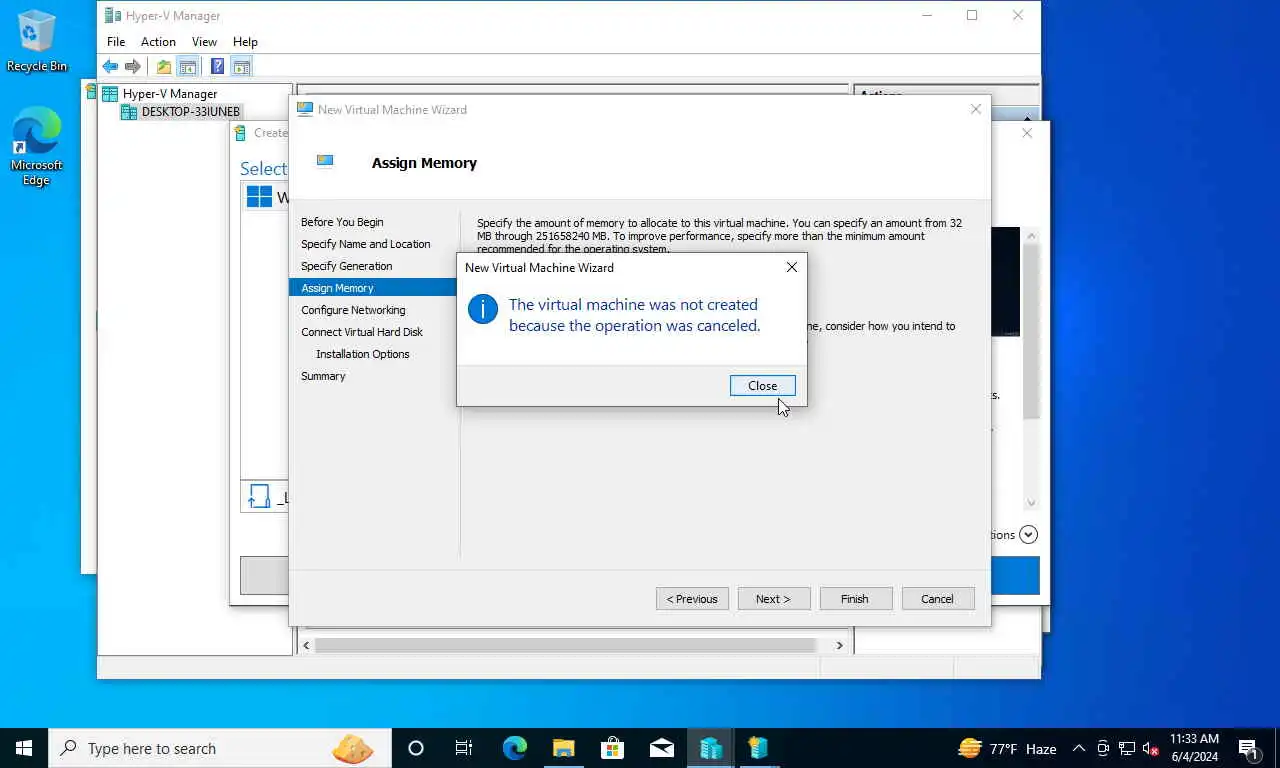Viewport: 1280px width, 768px height.
Task: Select Connect Virtual Hard Disk step
Action: [362, 332]
